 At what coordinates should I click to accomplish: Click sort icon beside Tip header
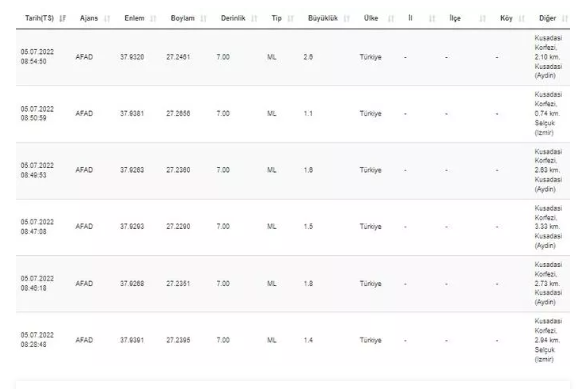coord(291,18)
